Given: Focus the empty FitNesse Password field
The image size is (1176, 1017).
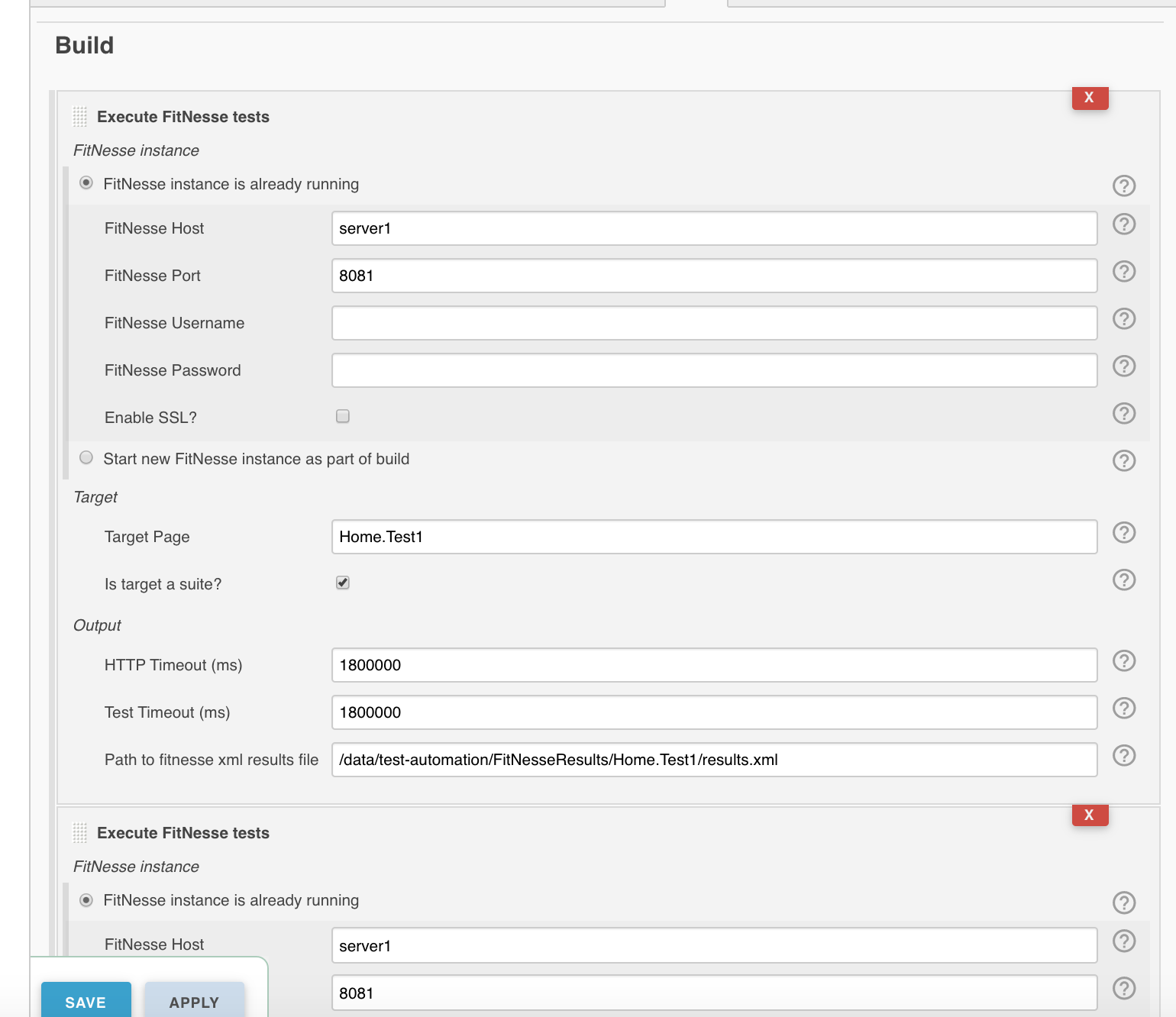Looking at the screenshot, I should point(714,370).
